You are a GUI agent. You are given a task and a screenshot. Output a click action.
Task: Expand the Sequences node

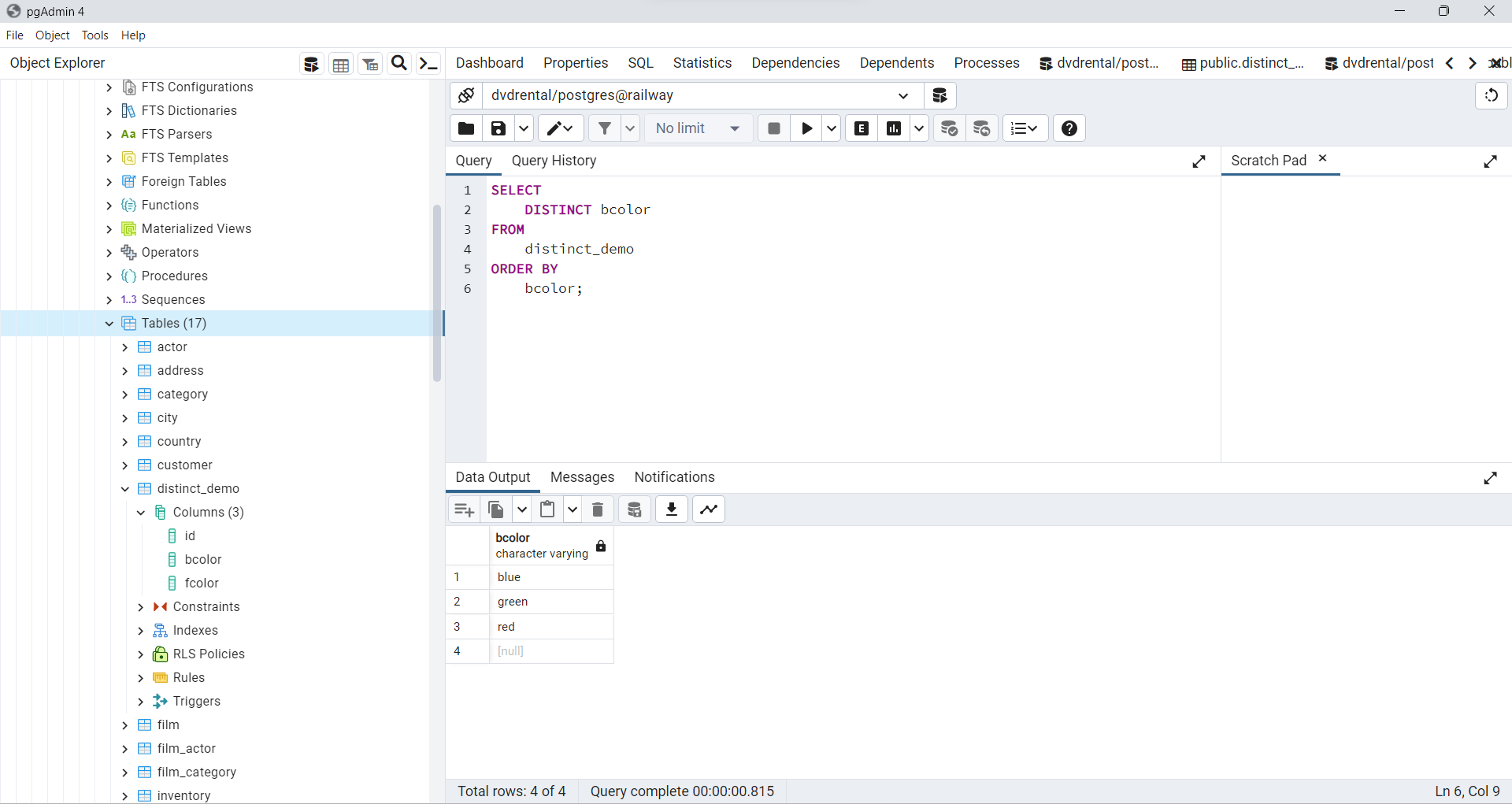coord(109,300)
